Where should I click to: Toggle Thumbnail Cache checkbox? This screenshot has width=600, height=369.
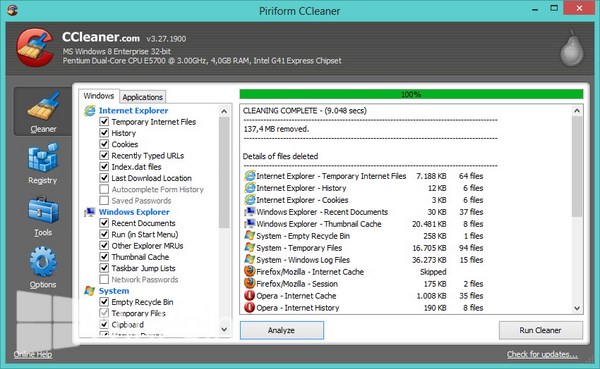(104, 257)
